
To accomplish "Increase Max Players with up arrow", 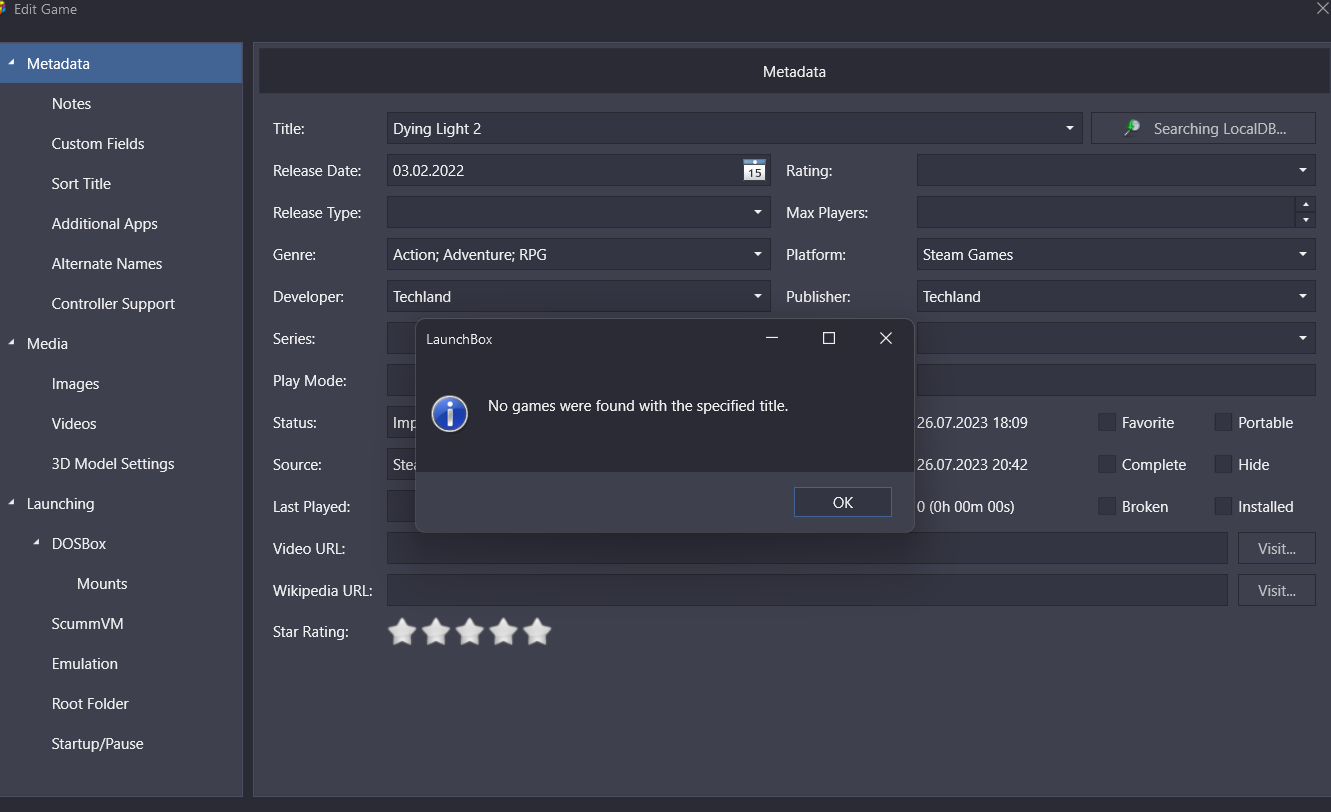I will pos(1305,204).
